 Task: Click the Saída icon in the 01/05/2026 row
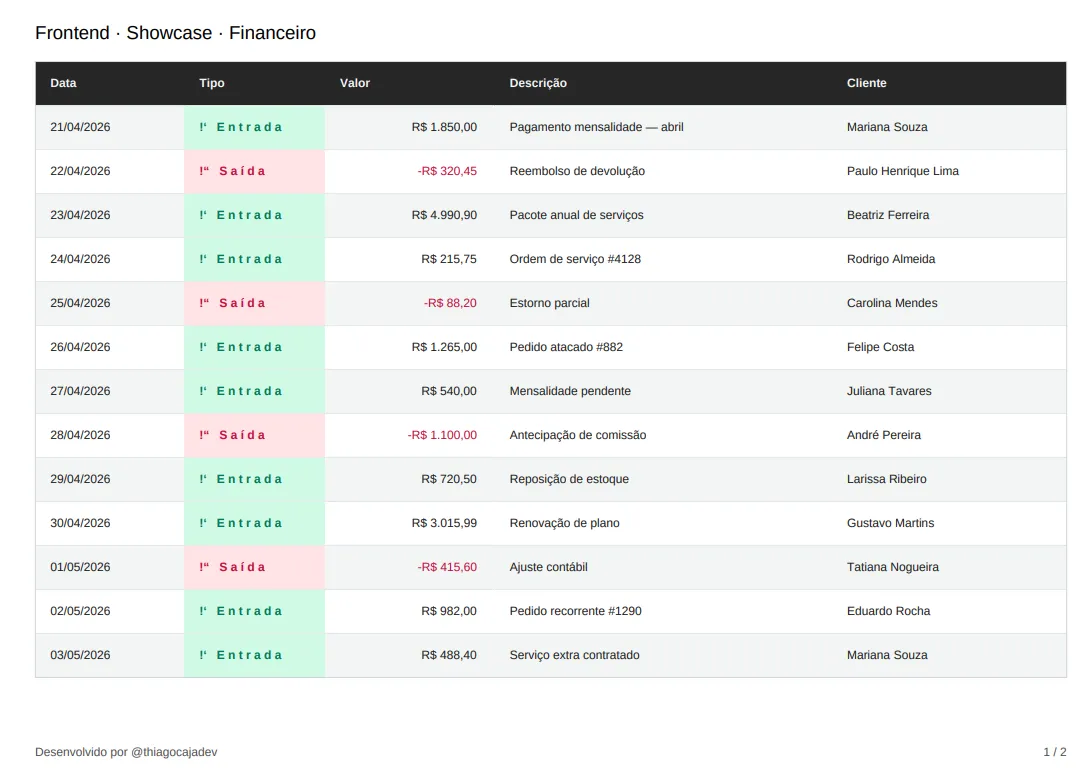click(x=205, y=567)
